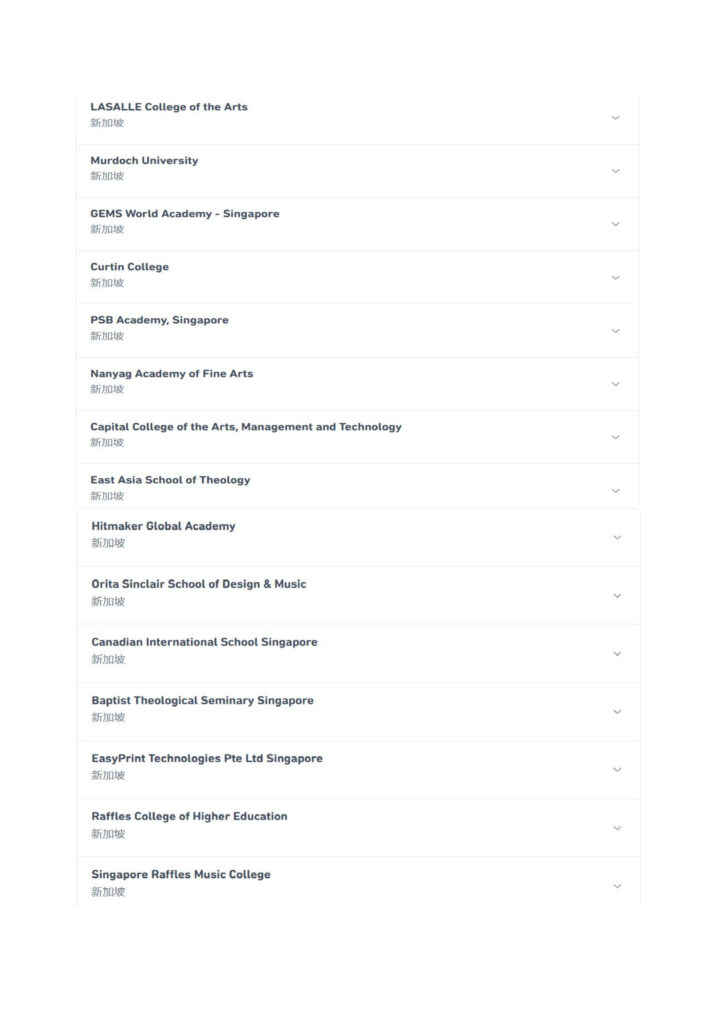Expand the PSB Academy, Singapore chevron
This screenshot has width=724, height=1024.
click(615, 331)
